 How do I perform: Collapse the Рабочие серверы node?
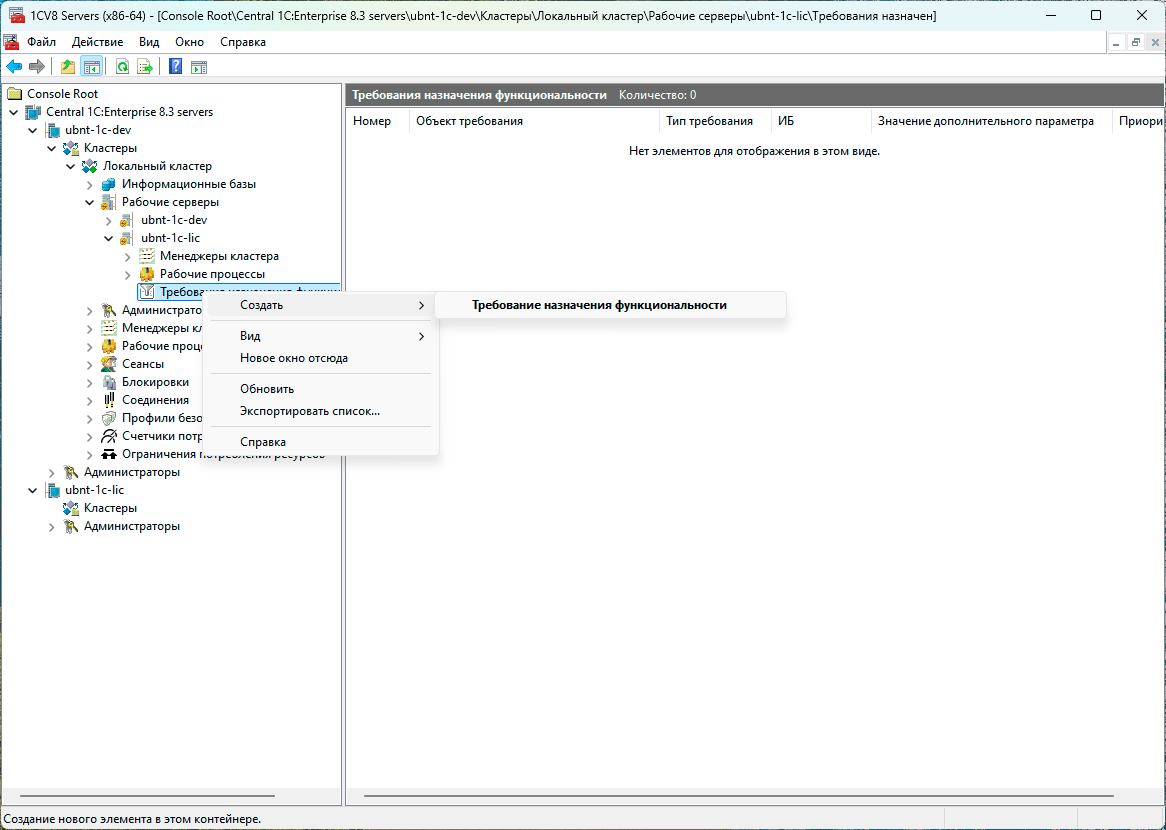(90, 202)
